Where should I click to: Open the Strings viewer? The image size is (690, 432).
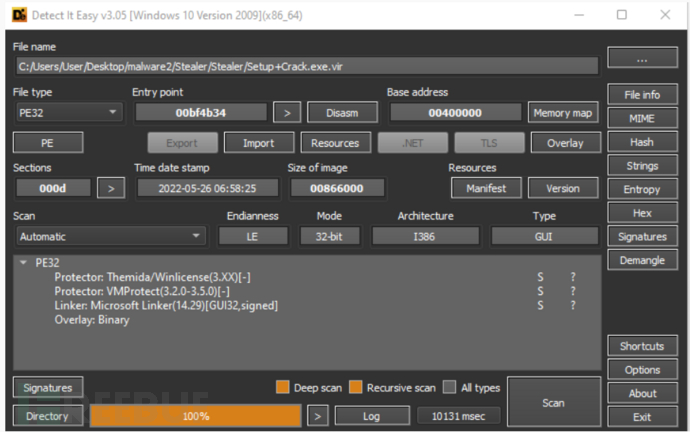(642, 166)
